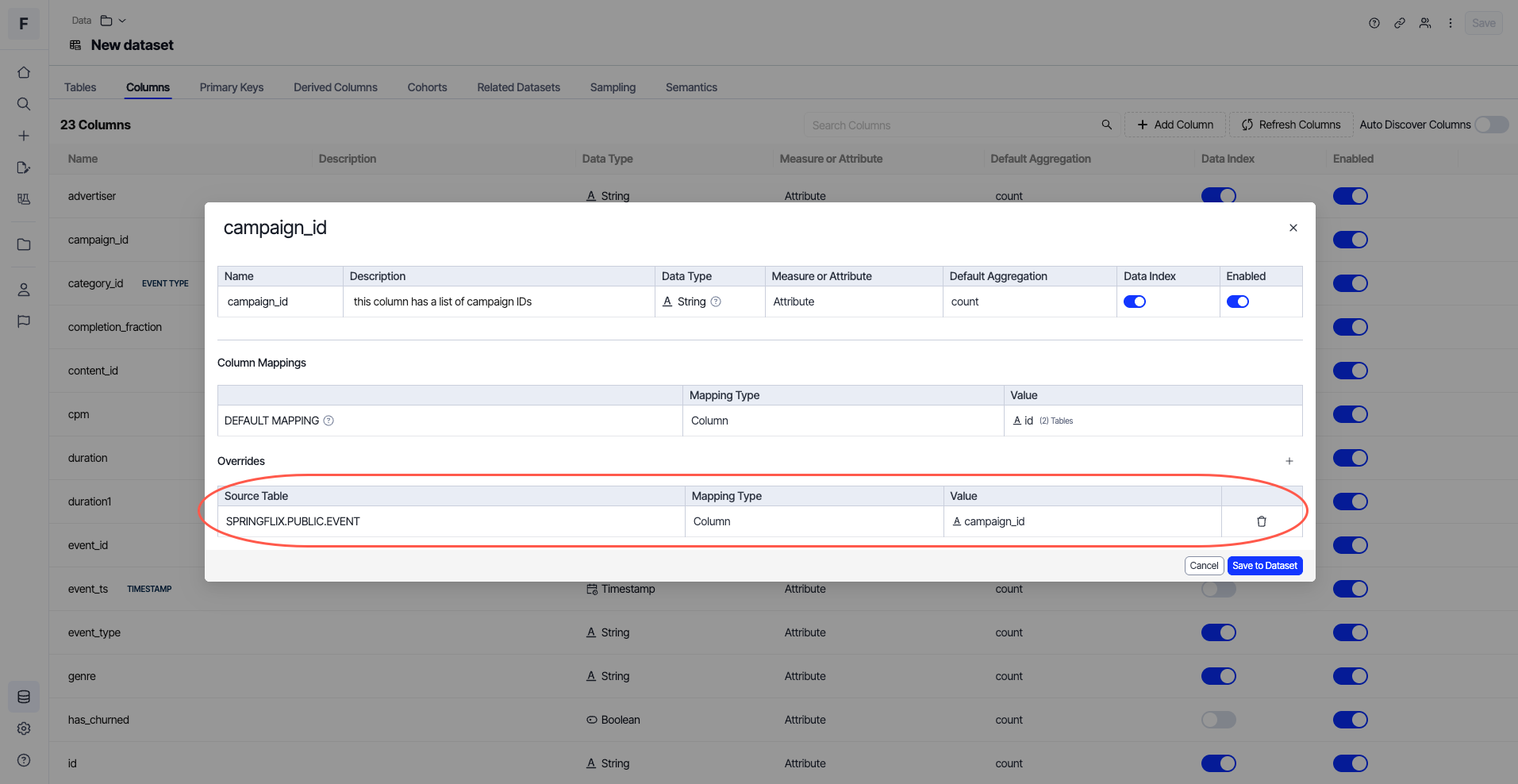Open the search icon in left sidebar
Image resolution: width=1518 pixels, height=784 pixels.
24,104
